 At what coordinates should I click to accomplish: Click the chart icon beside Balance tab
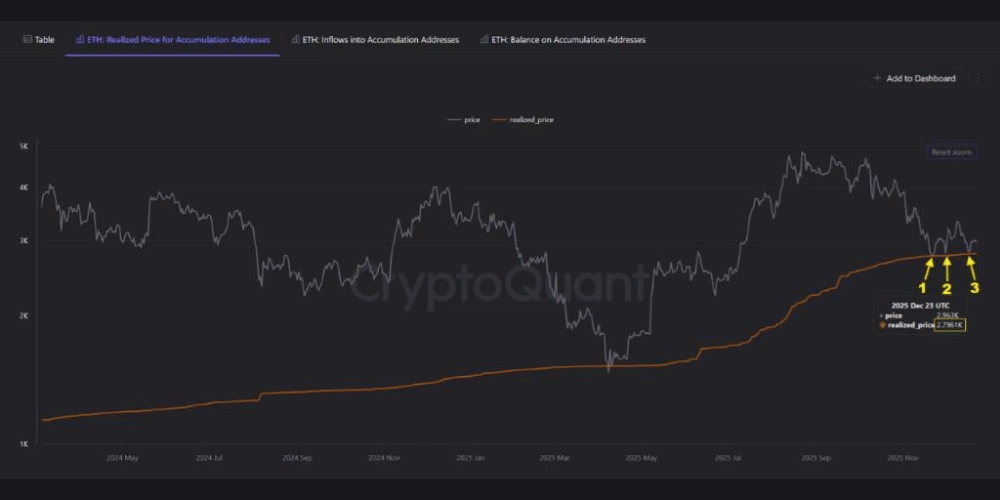tap(484, 40)
